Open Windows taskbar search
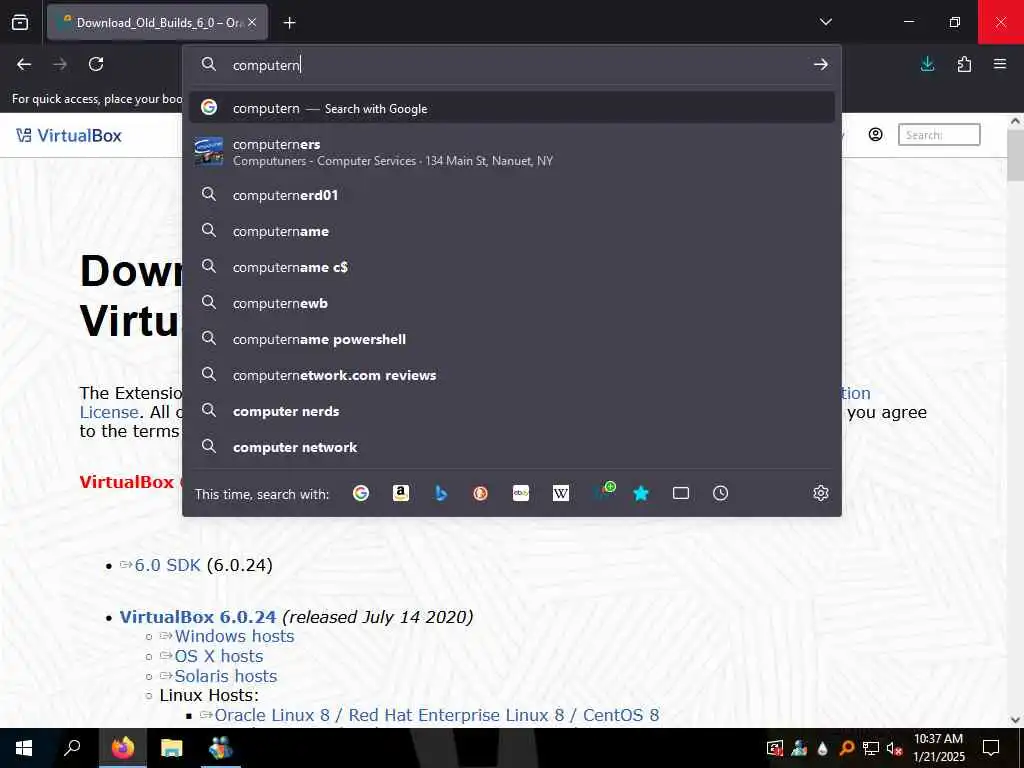 [72, 748]
